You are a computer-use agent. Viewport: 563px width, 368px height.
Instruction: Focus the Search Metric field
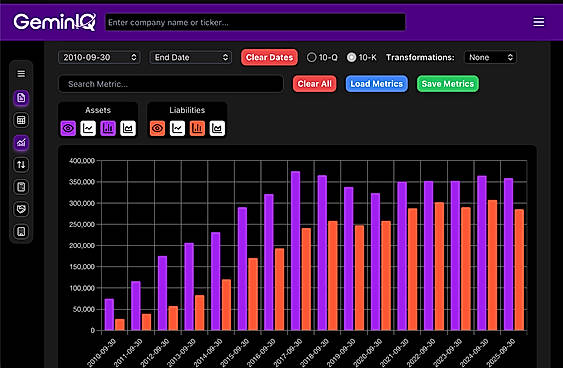[171, 84]
